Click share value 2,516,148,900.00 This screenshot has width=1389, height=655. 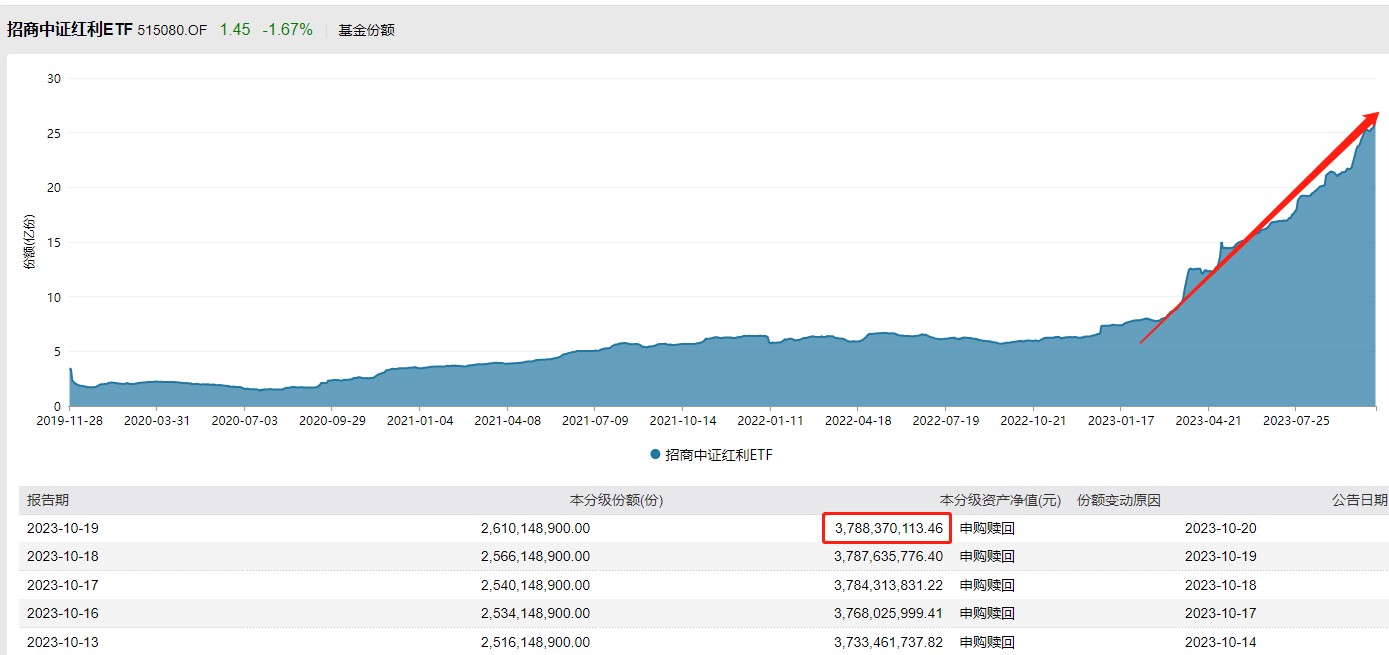[535, 642]
